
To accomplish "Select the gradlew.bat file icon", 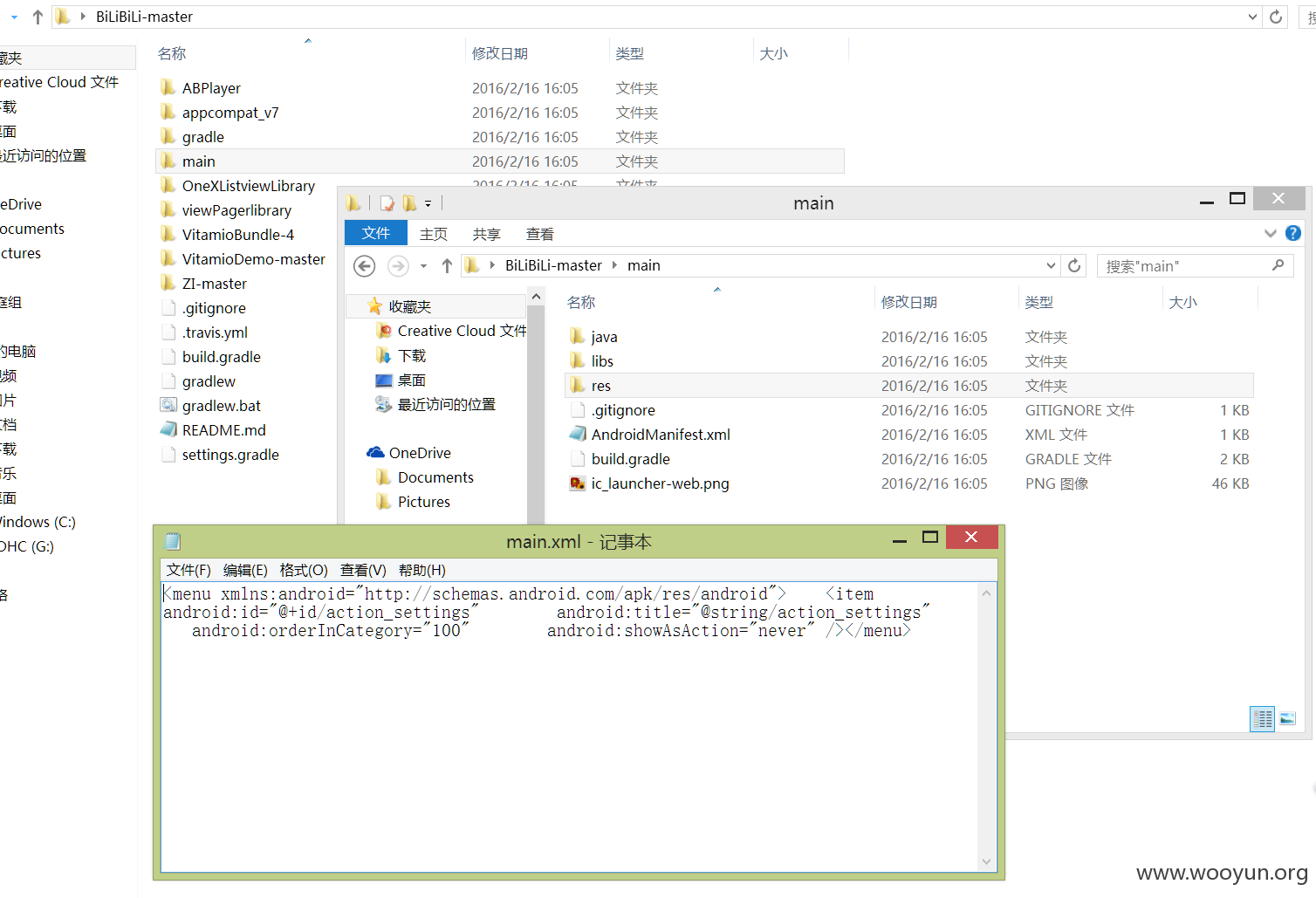I will (168, 405).
